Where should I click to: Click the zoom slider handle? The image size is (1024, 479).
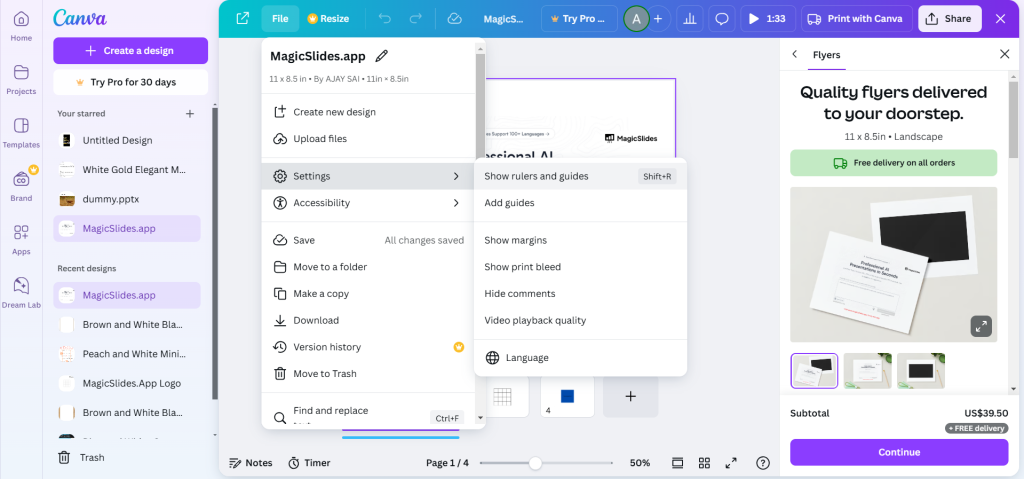click(536, 463)
